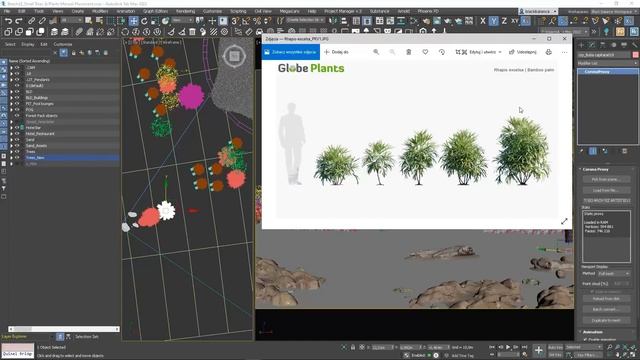Click the Reload from disk button

pos(606,299)
